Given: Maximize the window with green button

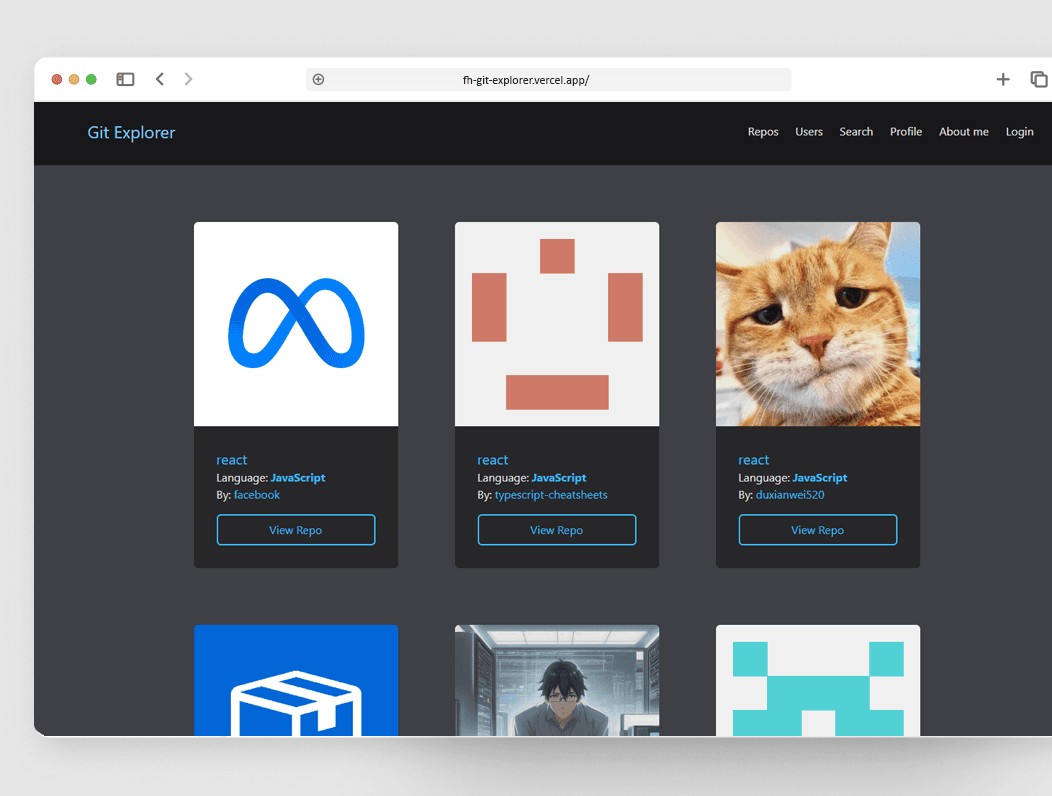Looking at the screenshot, I should coord(91,79).
